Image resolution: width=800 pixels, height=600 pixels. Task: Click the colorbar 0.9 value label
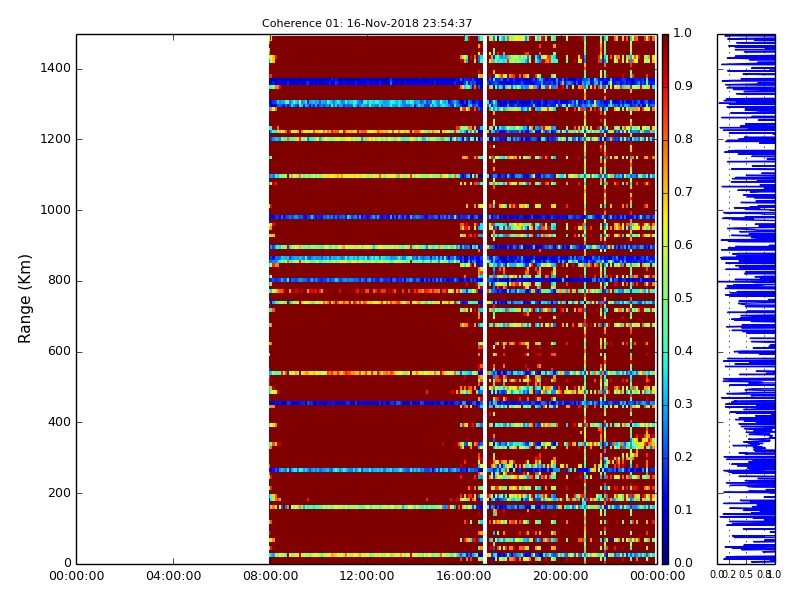(683, 86)
